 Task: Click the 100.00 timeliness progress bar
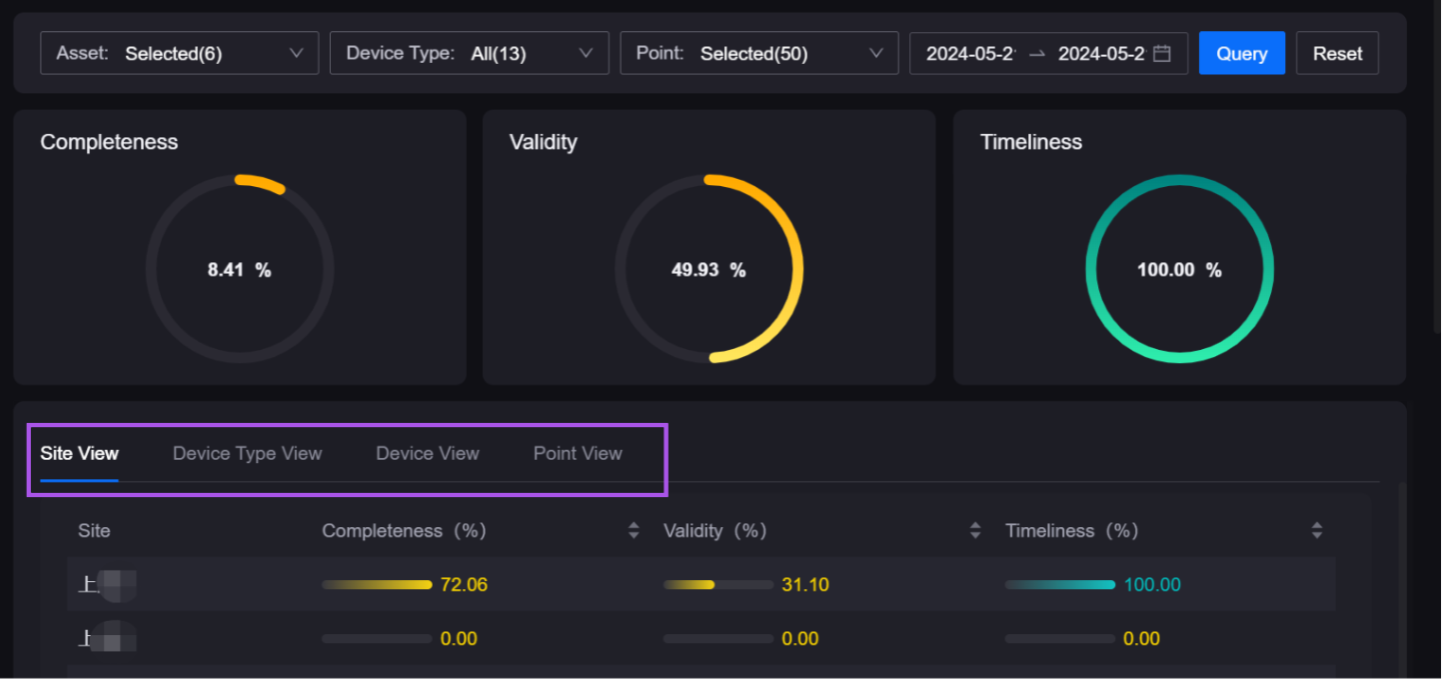click(x=1060, y=585)
